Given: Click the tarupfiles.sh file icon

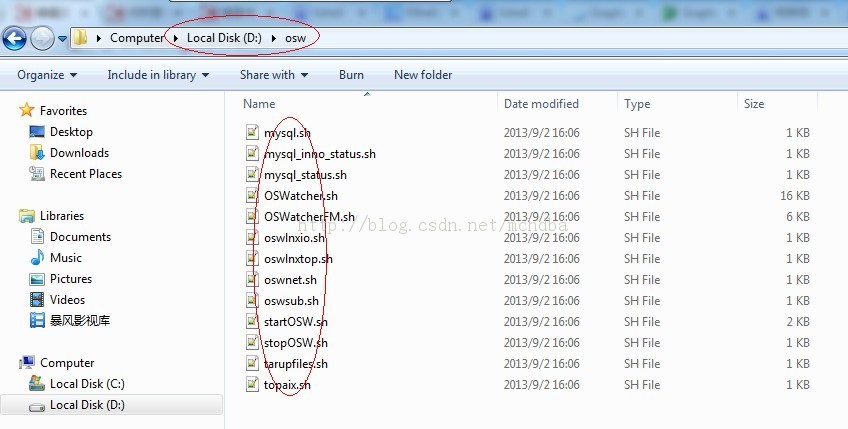Looking at the screenshot, I should tap(252, 363).
